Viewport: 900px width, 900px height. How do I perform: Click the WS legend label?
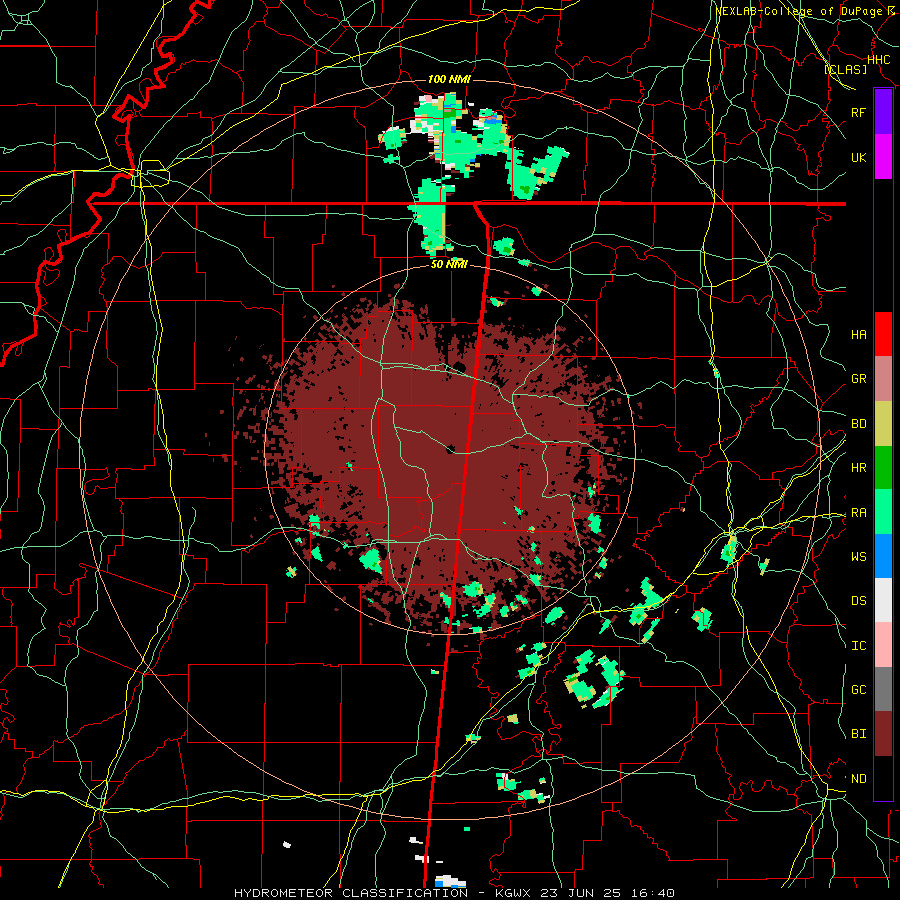859,557
